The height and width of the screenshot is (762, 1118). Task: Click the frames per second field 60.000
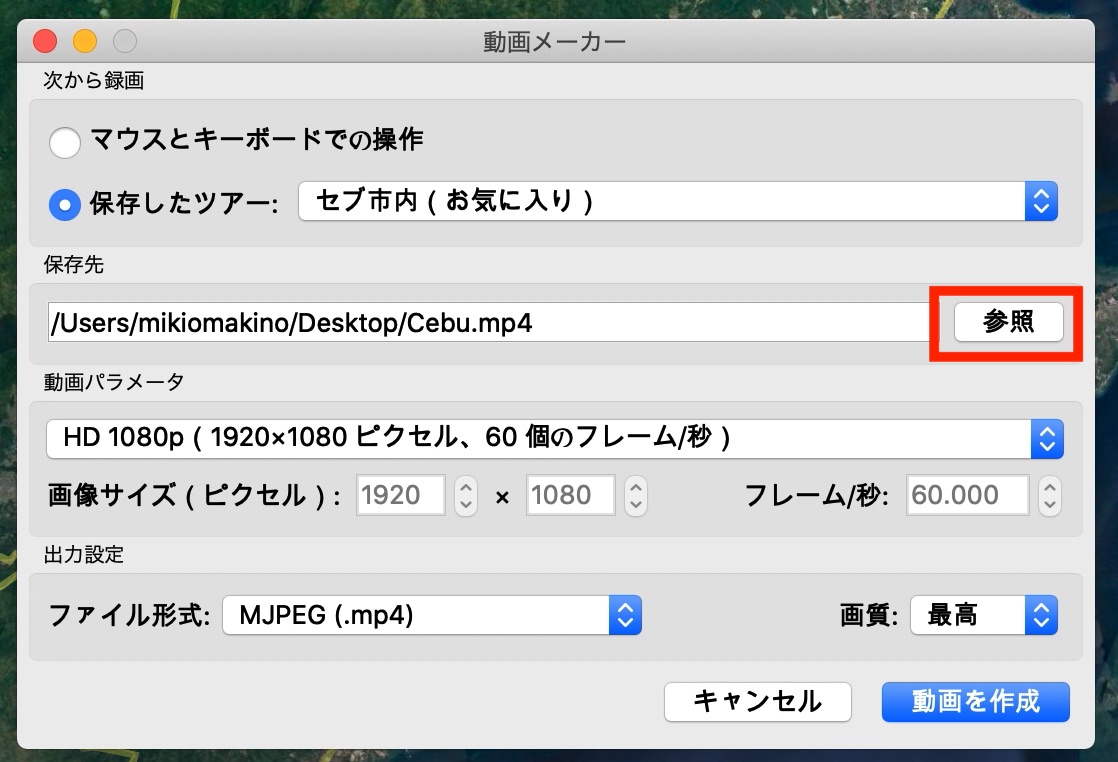click(x=968, y=495)
